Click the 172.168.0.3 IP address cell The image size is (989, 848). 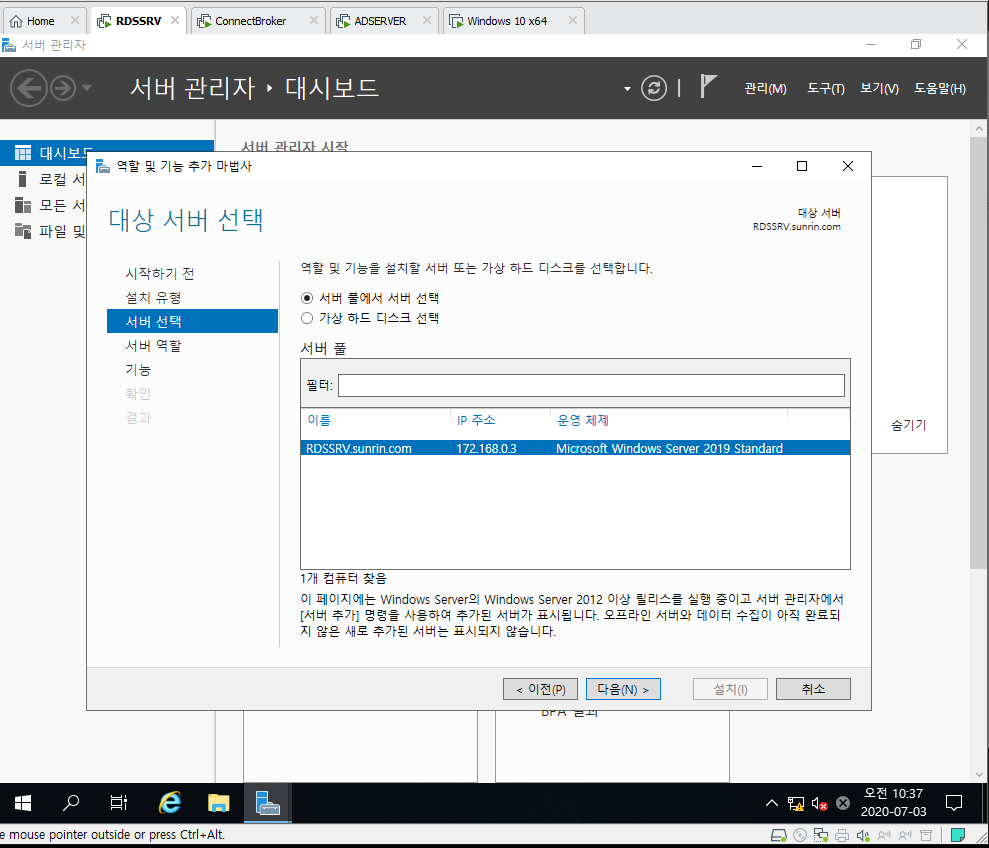tap(486, 449)
